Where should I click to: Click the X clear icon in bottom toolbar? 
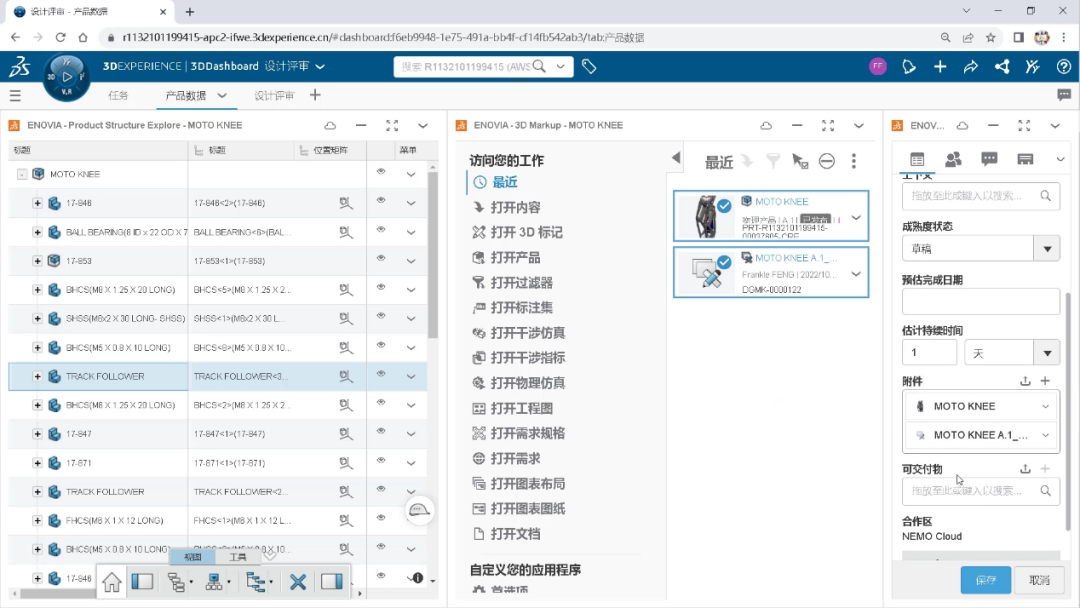[299, 582]
